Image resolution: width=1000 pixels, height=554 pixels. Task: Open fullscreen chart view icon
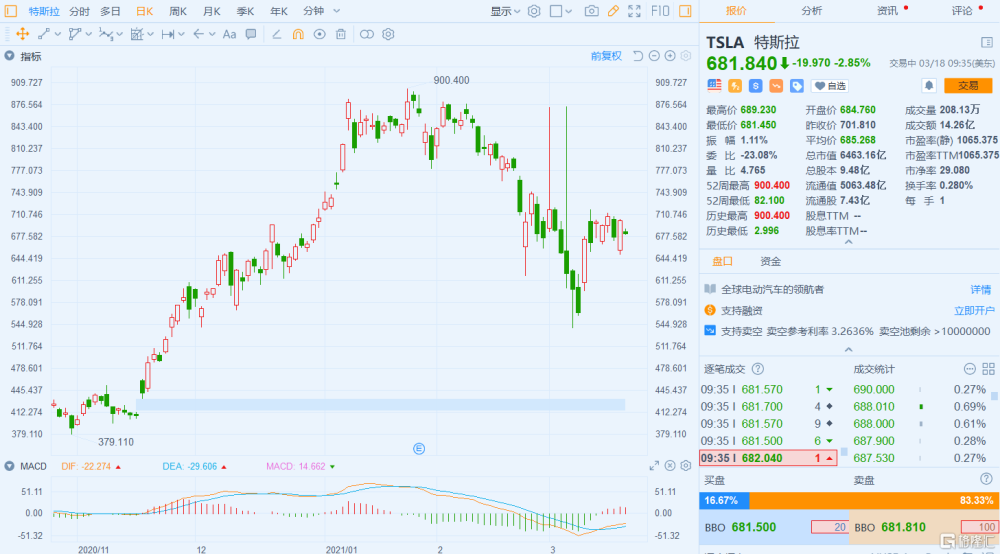point(634,11)
